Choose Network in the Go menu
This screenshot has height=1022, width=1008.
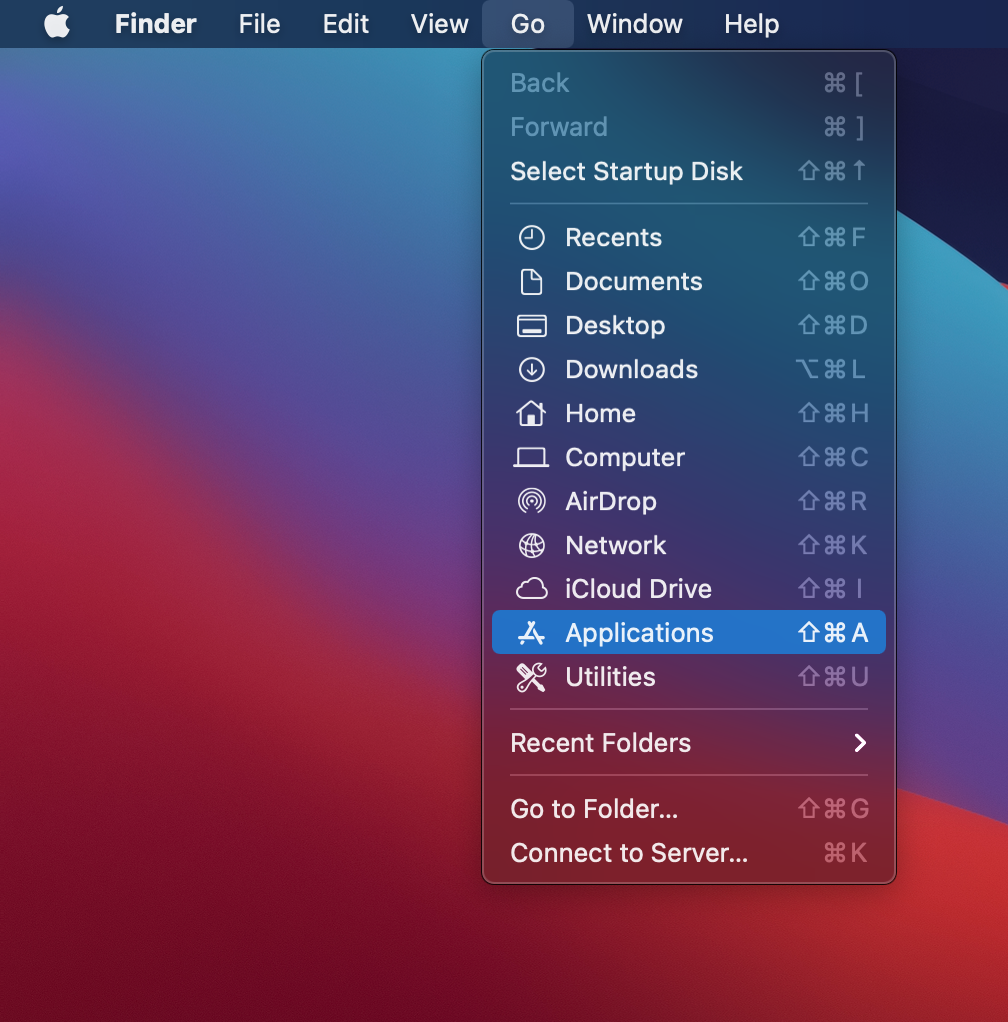[x=689, y=546]
